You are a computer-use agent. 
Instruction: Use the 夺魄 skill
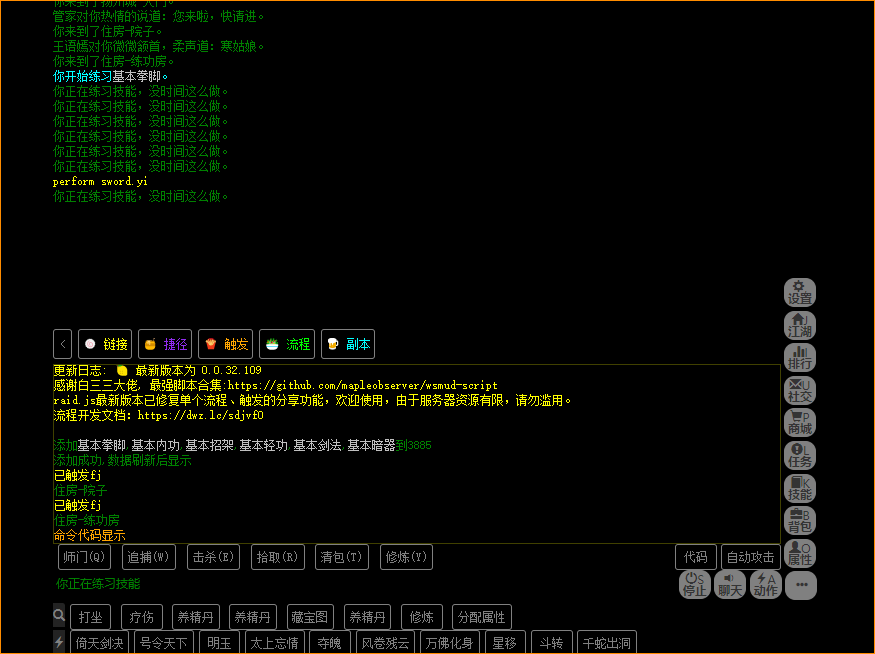tap(329, 643)
